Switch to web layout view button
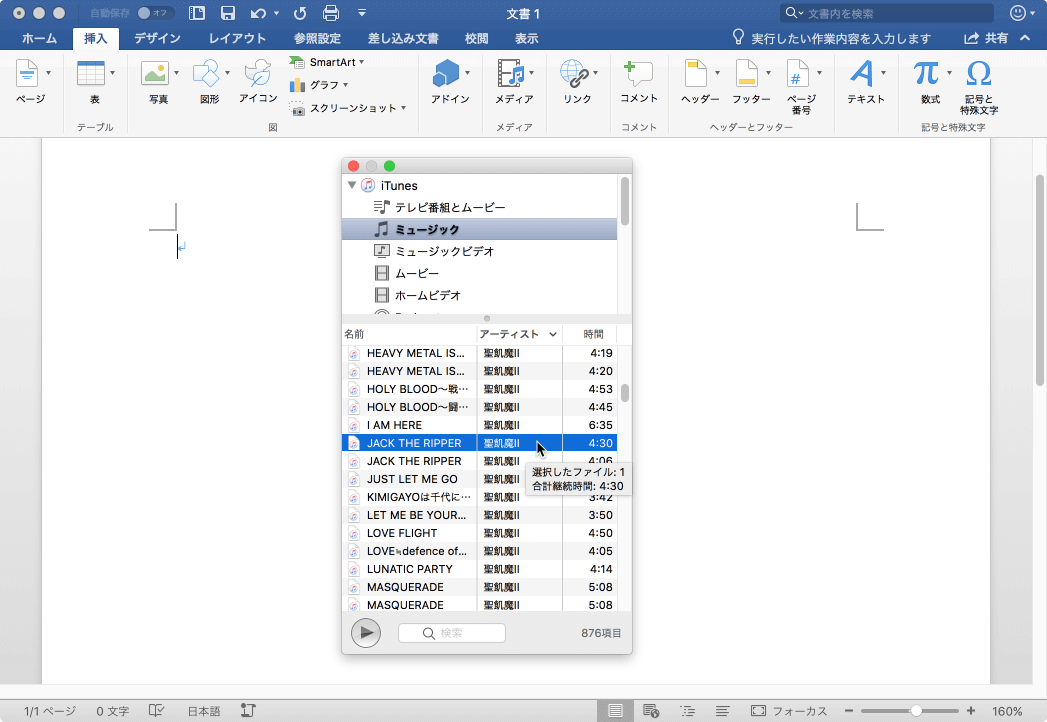Image resolution: width=1047 pixels, height=722 pixels. point(651,711)
